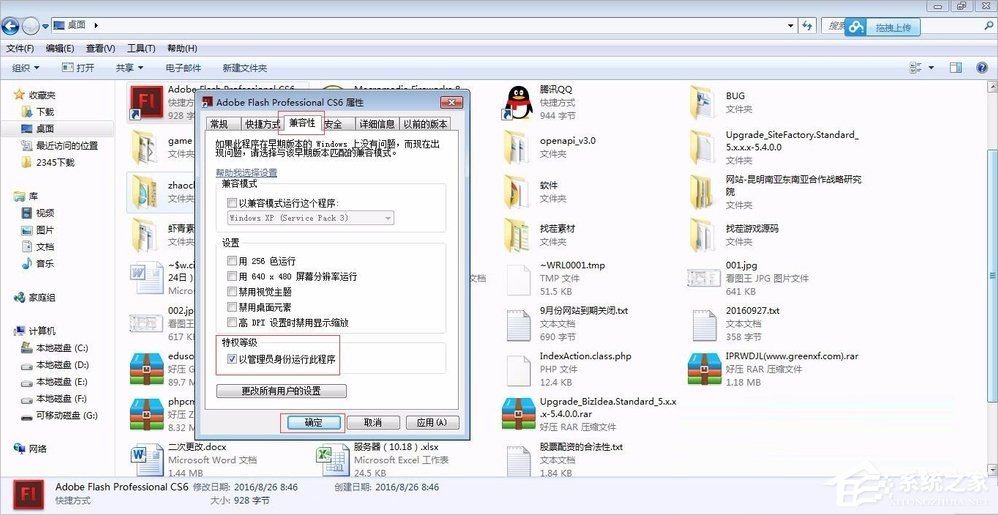Click the 帮助我选择设置 link
This screenshot has width=998, height=515.
[x=247, y=173]
